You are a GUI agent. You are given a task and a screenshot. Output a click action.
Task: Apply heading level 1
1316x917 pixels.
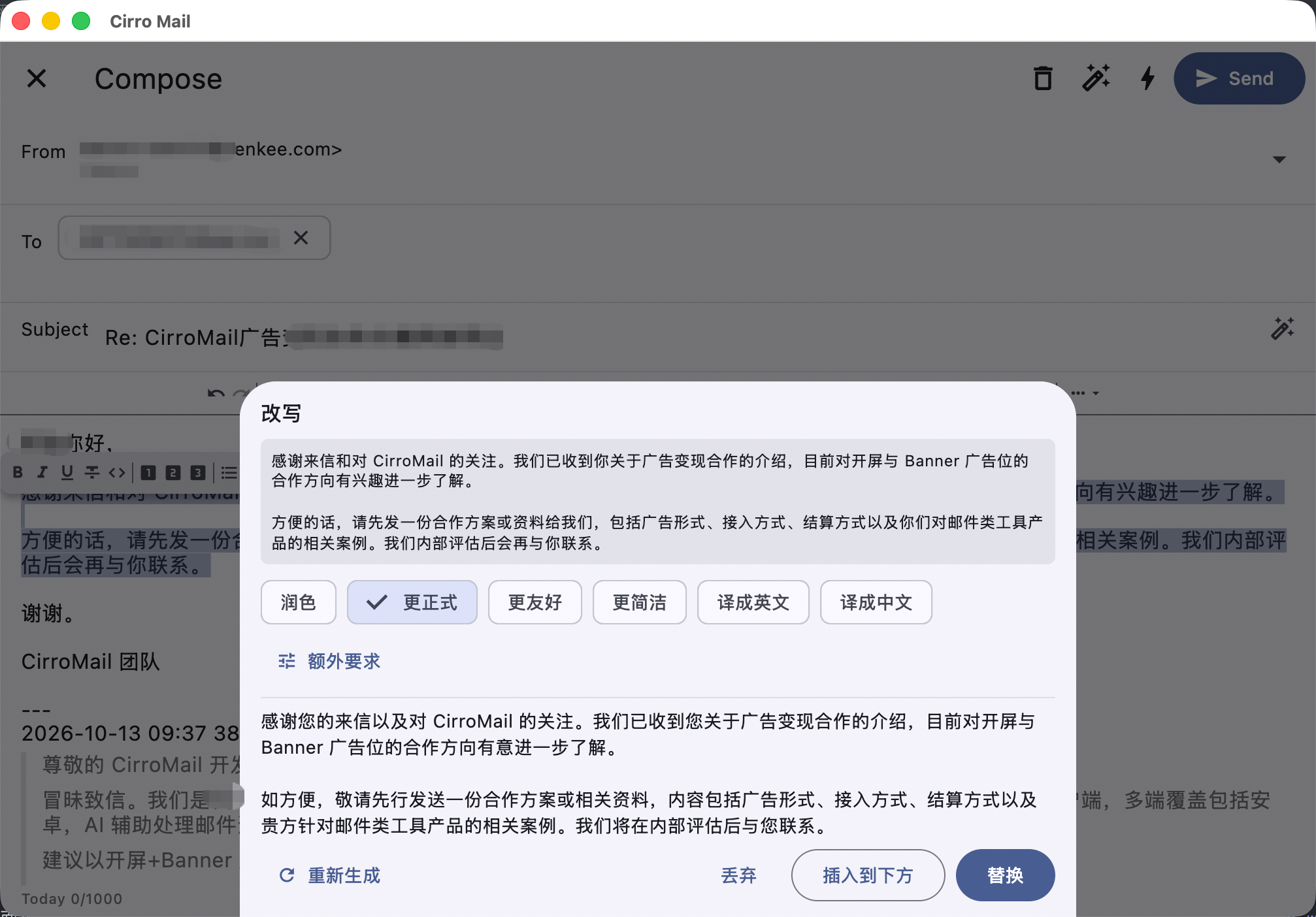click(148, 472)
